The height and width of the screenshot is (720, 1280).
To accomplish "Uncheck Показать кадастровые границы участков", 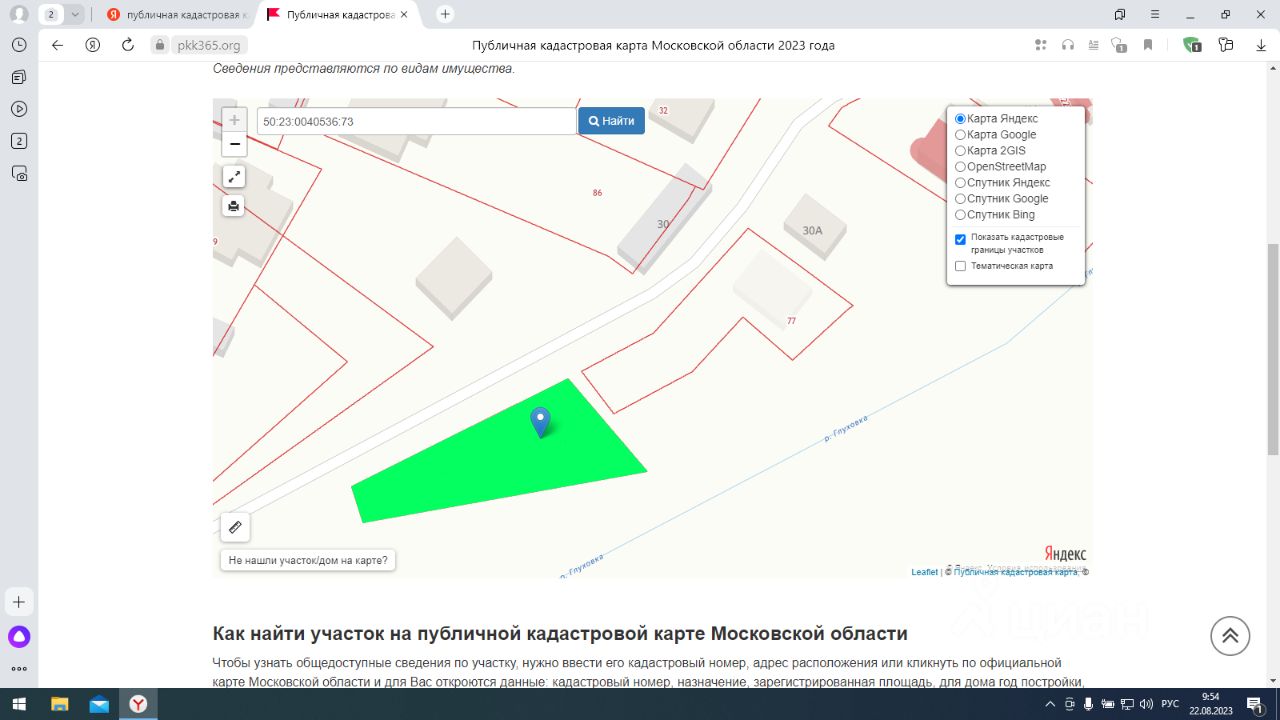I will pos(961,239).
